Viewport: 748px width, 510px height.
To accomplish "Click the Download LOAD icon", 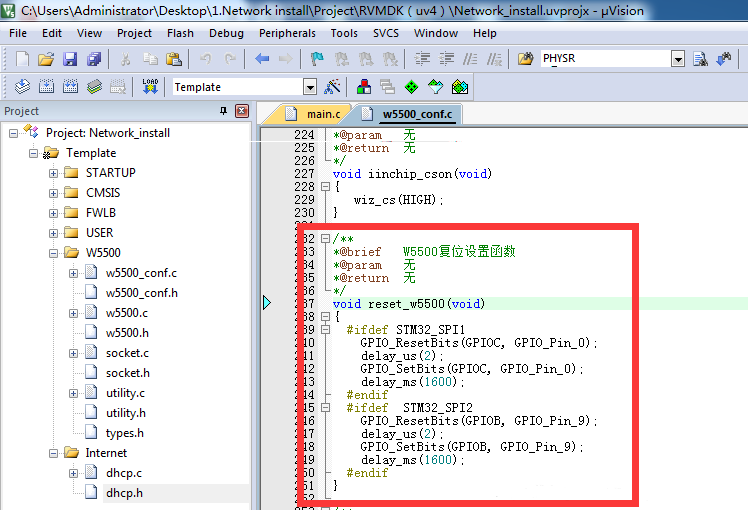I will coord(150,87).
